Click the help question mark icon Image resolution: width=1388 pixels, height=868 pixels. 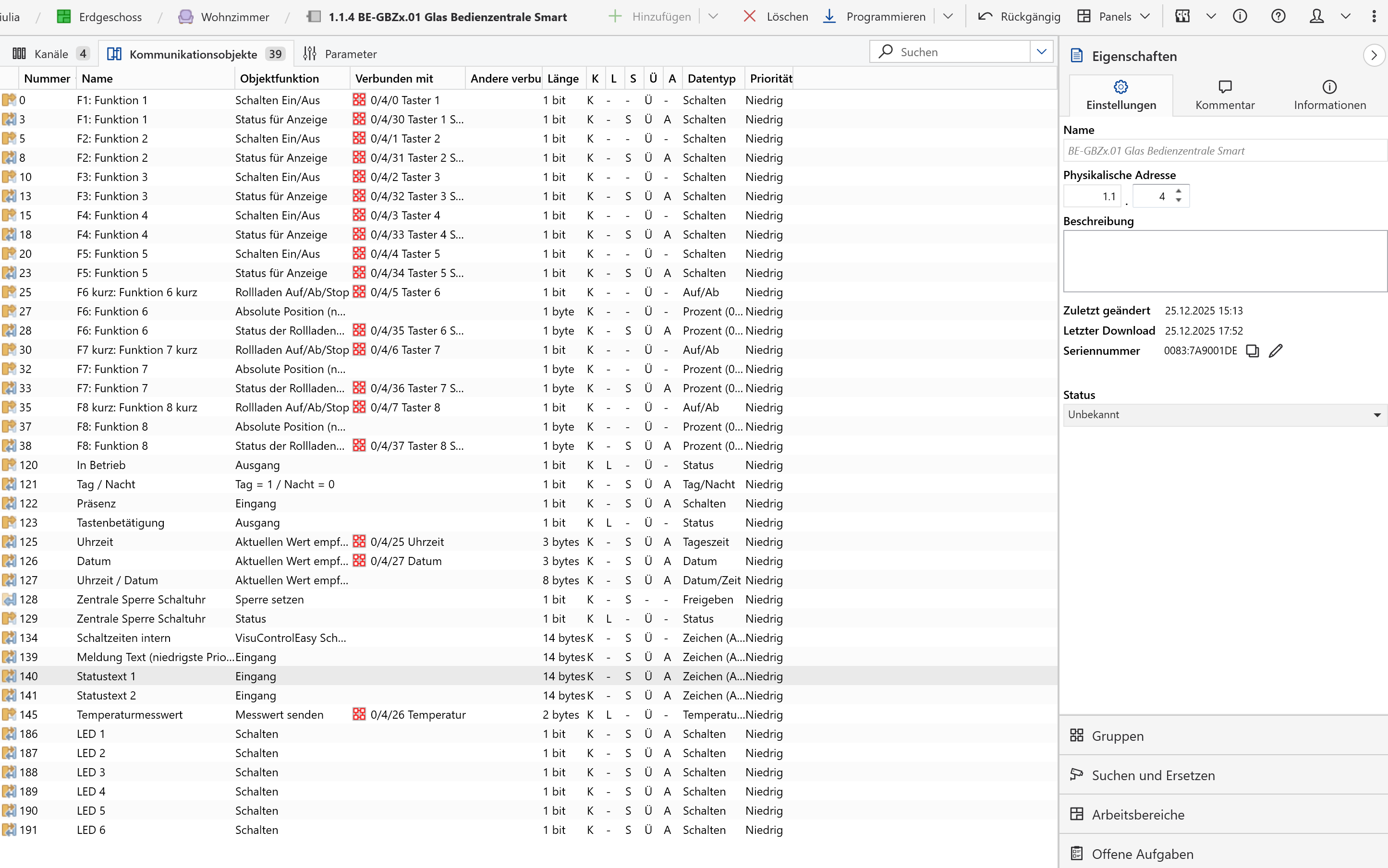pos(1278,16)
